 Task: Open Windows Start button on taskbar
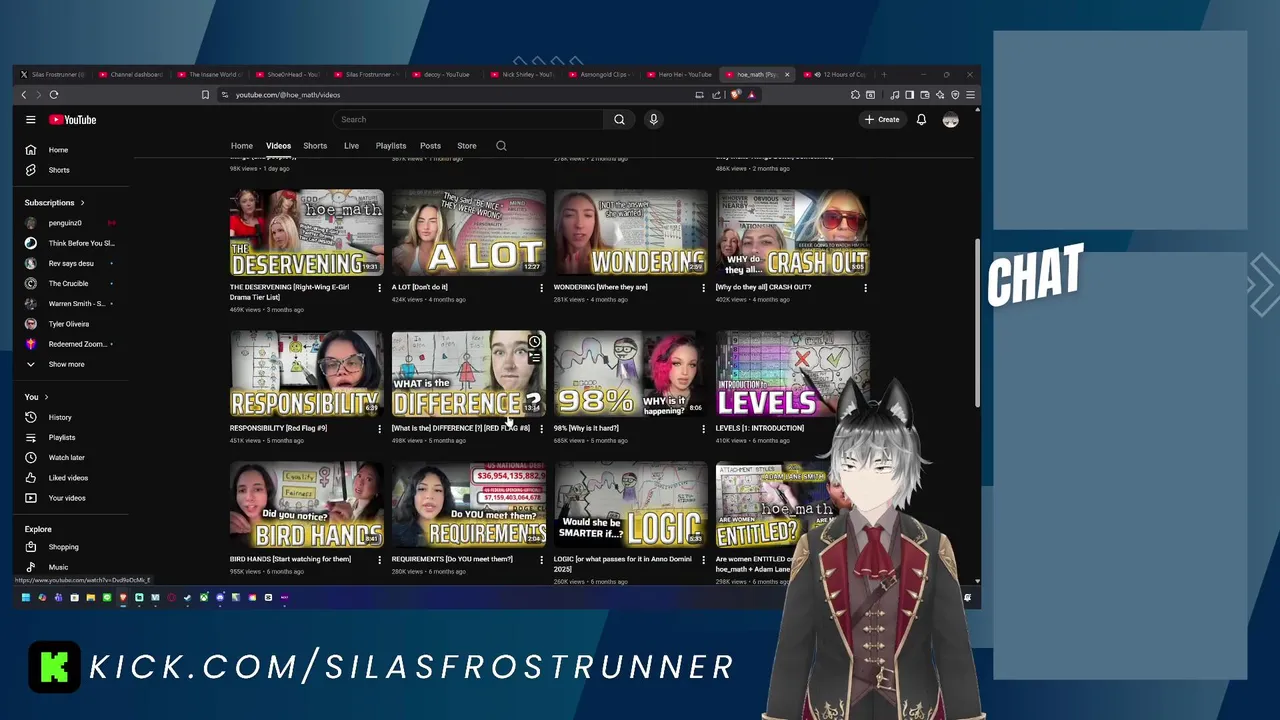pyautogui.click(x=26, y=598)
